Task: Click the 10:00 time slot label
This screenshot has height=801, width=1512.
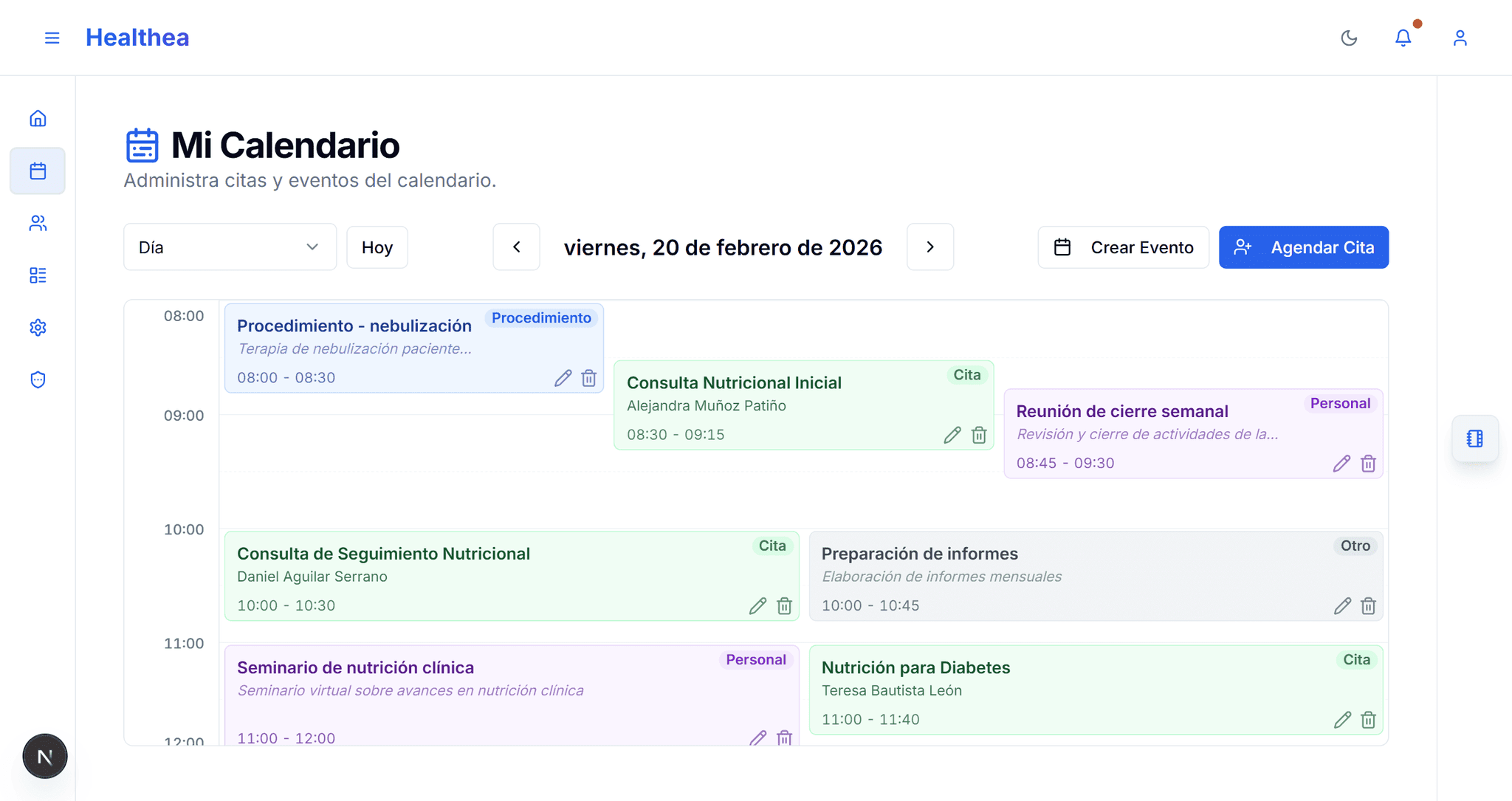Action: click(184, 529)
